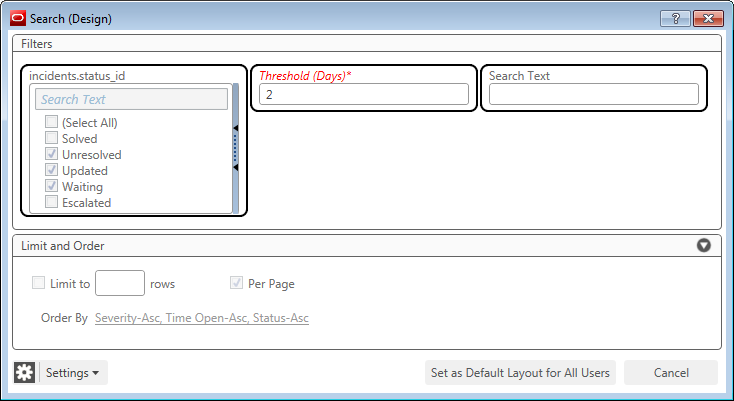Uncheck the Waiting status checkbox

click(51, 187)
